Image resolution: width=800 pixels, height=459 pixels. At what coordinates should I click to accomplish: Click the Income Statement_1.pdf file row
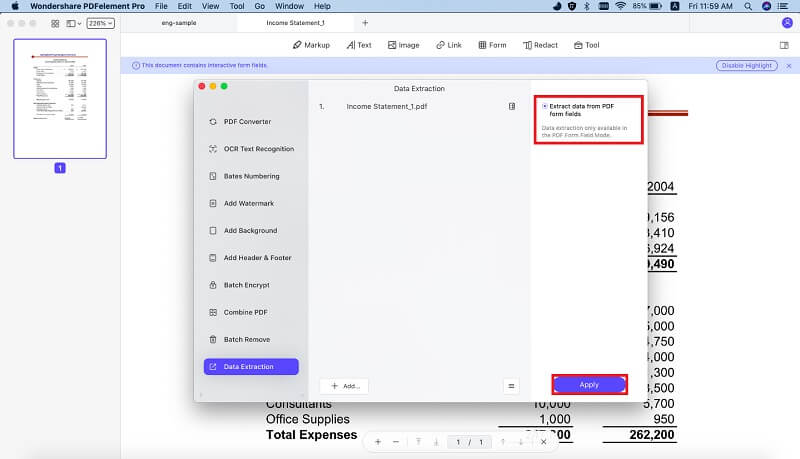[x=418, y=106]
